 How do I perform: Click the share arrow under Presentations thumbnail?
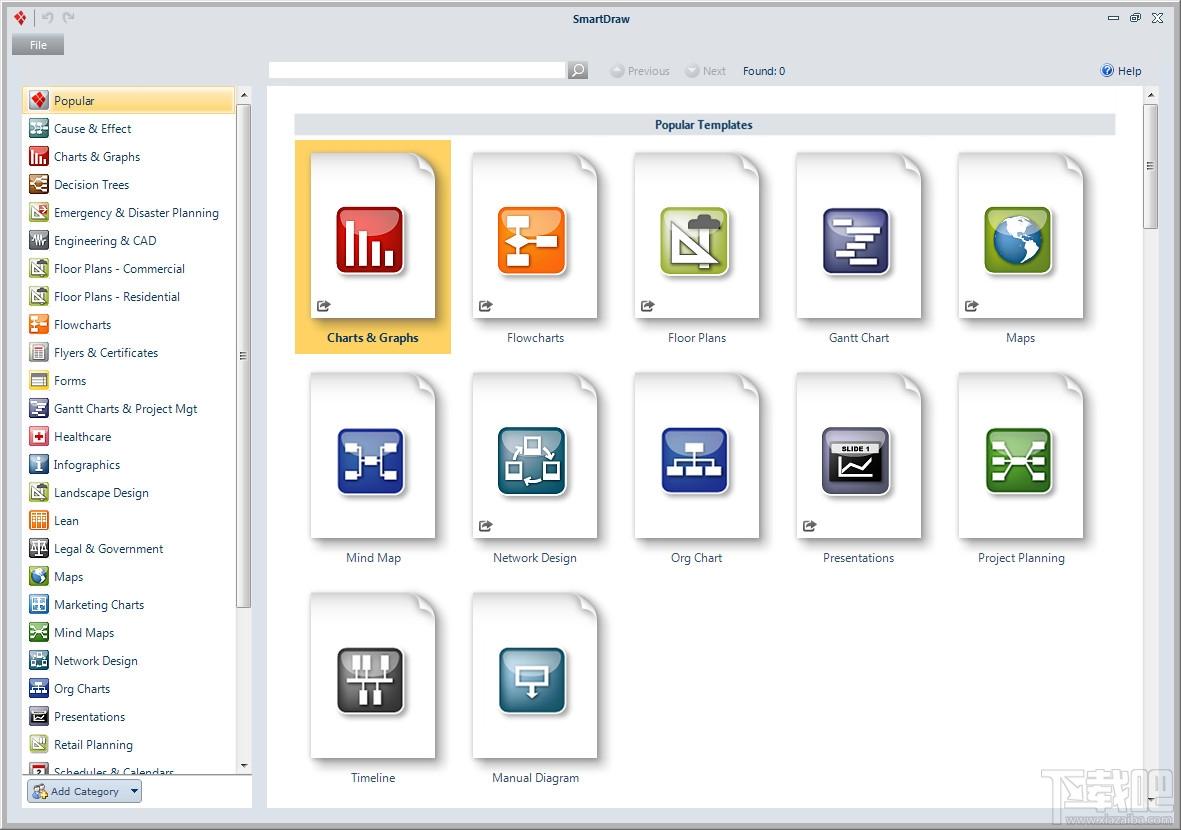810,526
